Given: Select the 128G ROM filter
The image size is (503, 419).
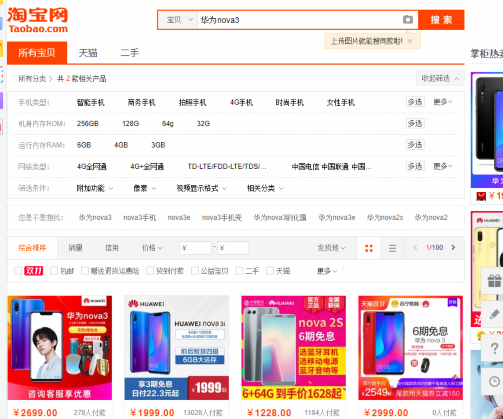Looking at the screenshot, I should [130, 124].
